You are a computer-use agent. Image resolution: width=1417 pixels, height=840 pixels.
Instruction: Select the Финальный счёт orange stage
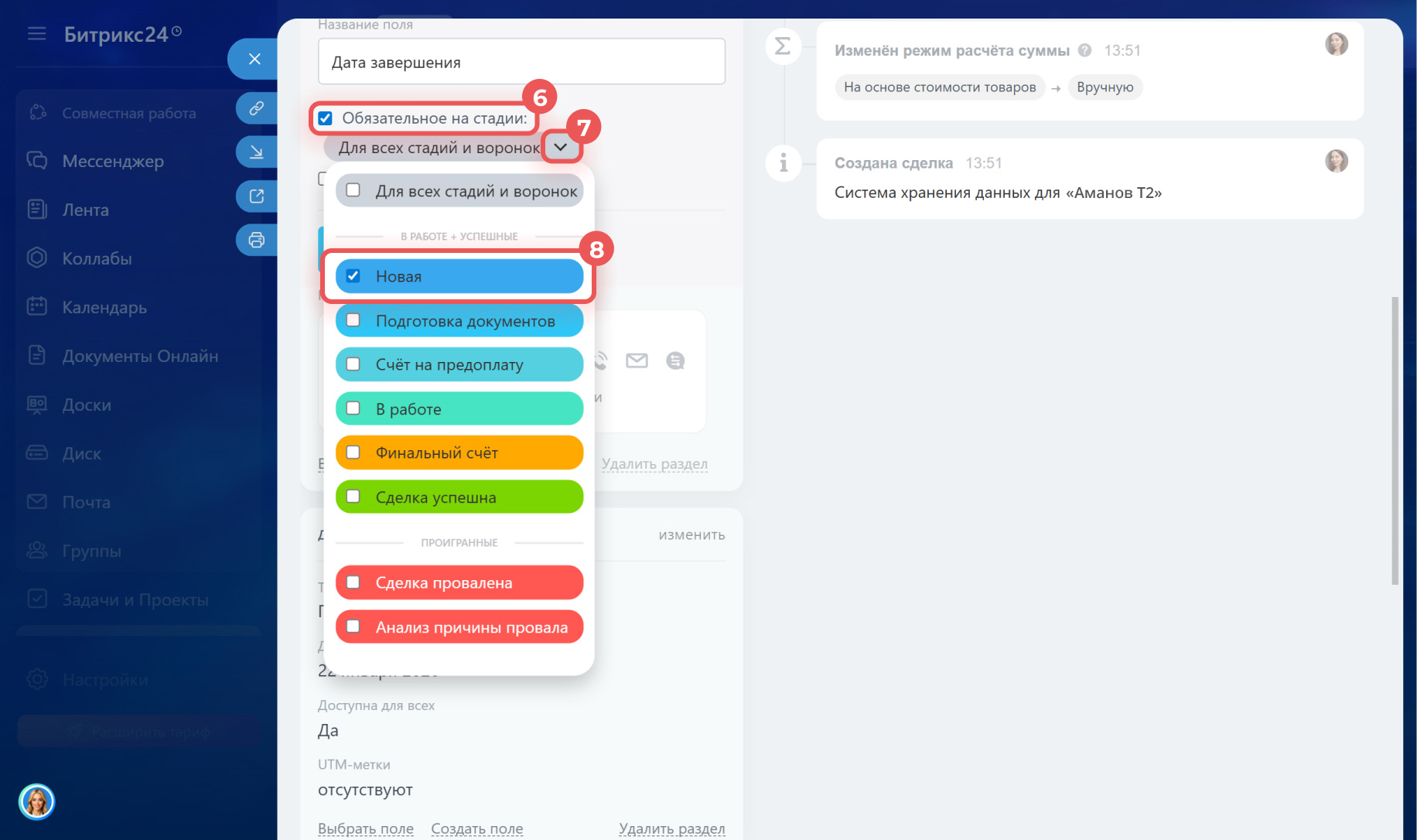(x=459, y=452)
